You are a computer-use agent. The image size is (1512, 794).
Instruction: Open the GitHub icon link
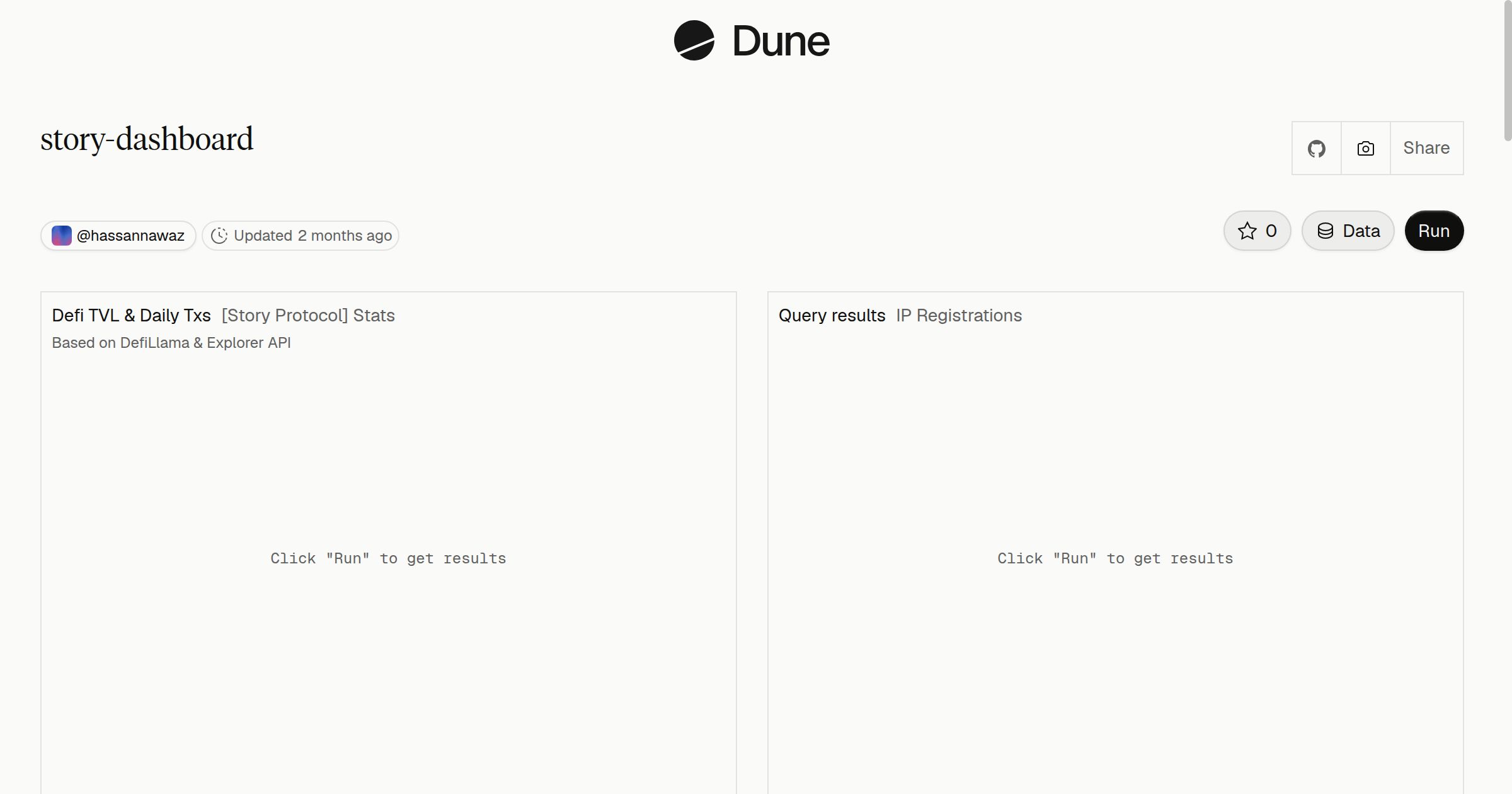point(1317,148)
